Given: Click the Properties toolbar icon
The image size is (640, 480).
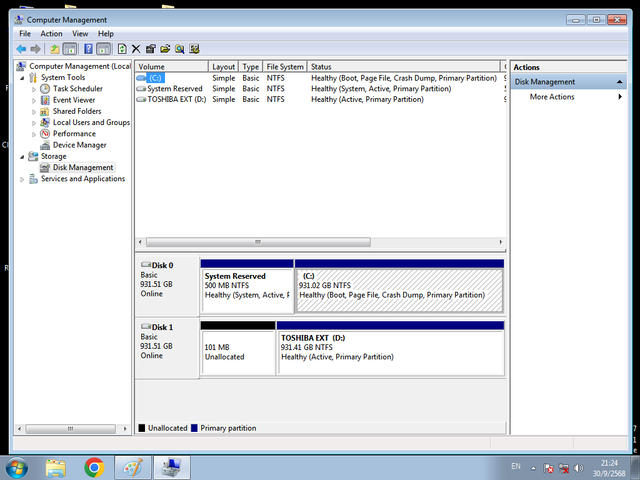Looking at the screenshot, I should 151,49.
